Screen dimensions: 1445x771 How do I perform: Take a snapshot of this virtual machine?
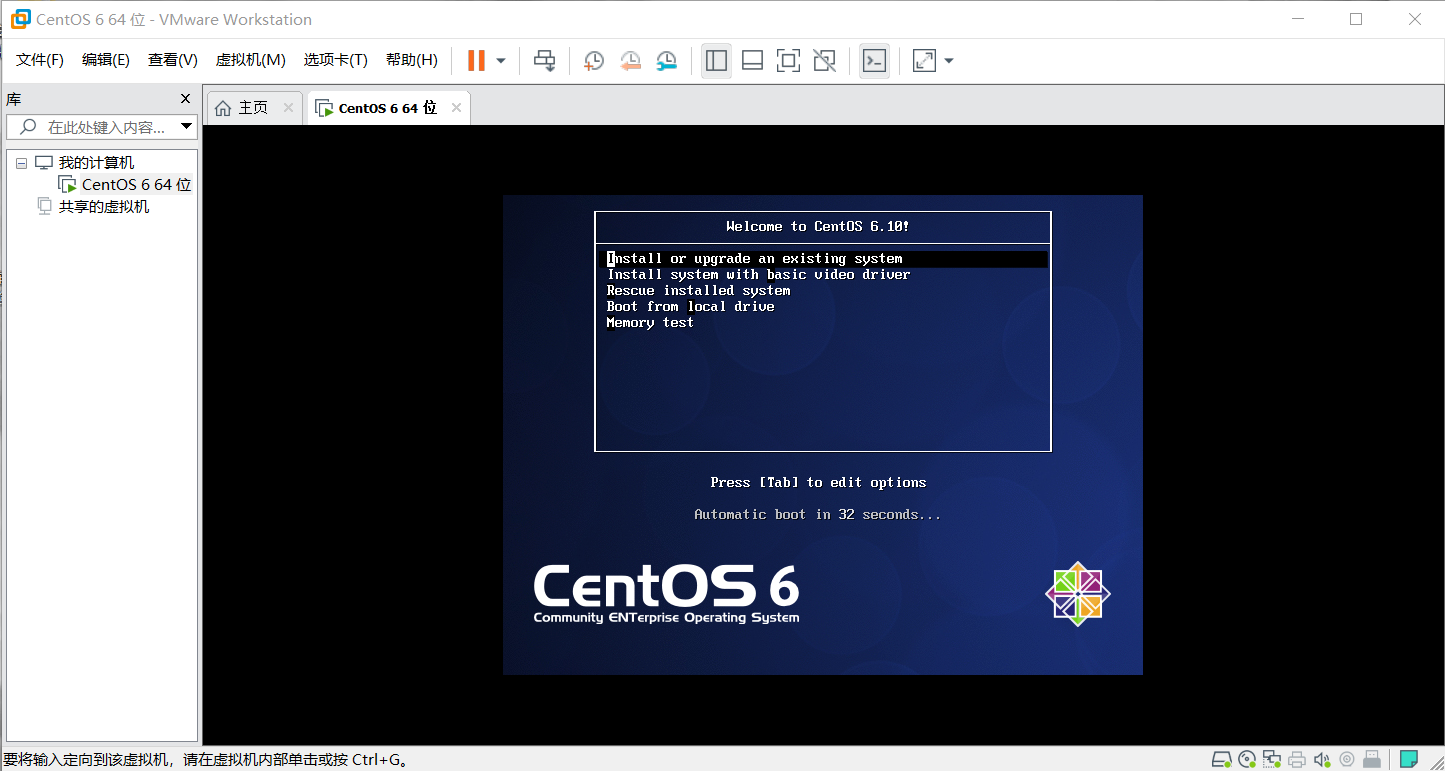point(594,61)
